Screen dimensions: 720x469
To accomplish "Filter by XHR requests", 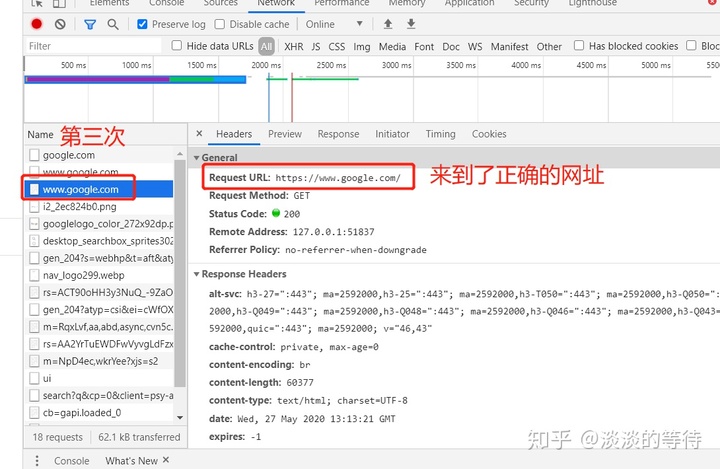I will point(293,46).
